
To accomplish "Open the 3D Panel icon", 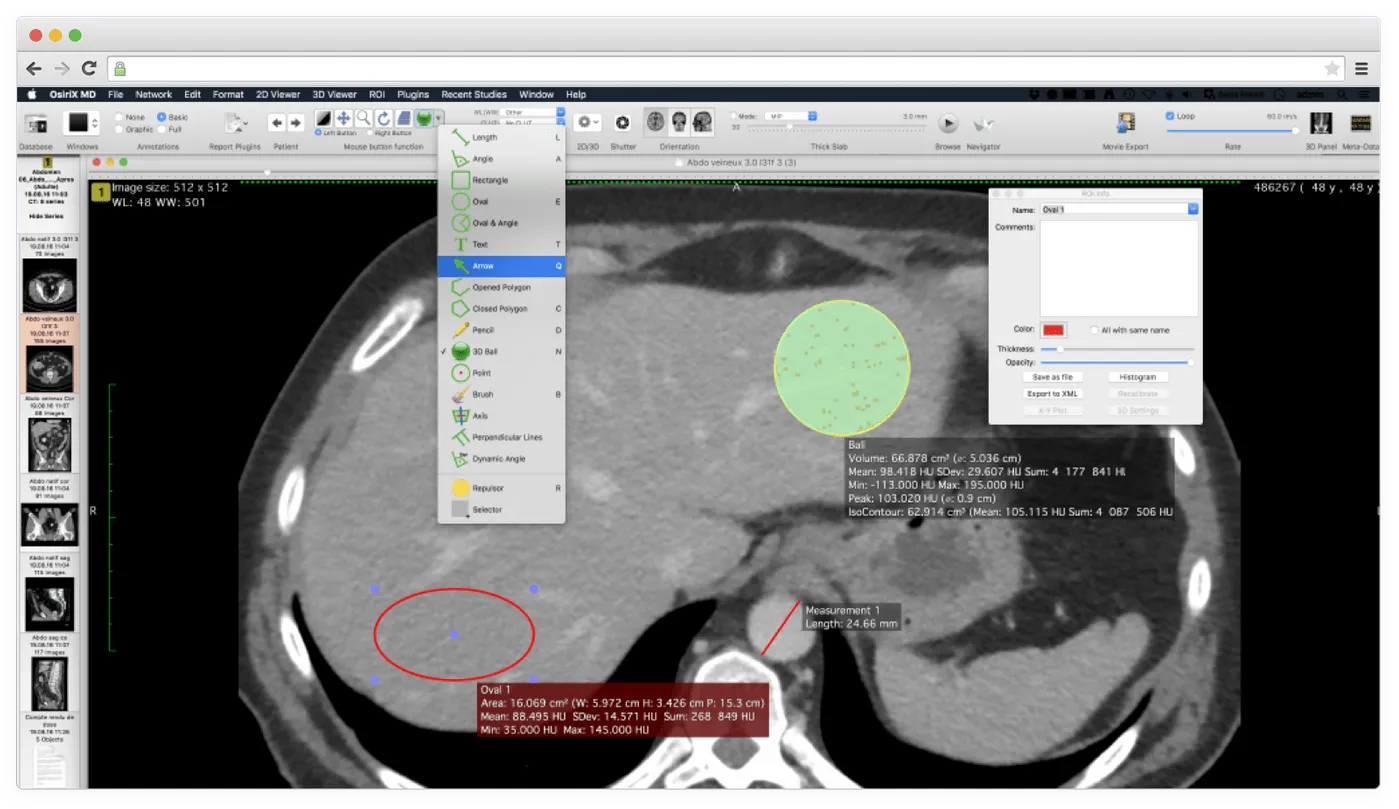I will (1322, 123).
